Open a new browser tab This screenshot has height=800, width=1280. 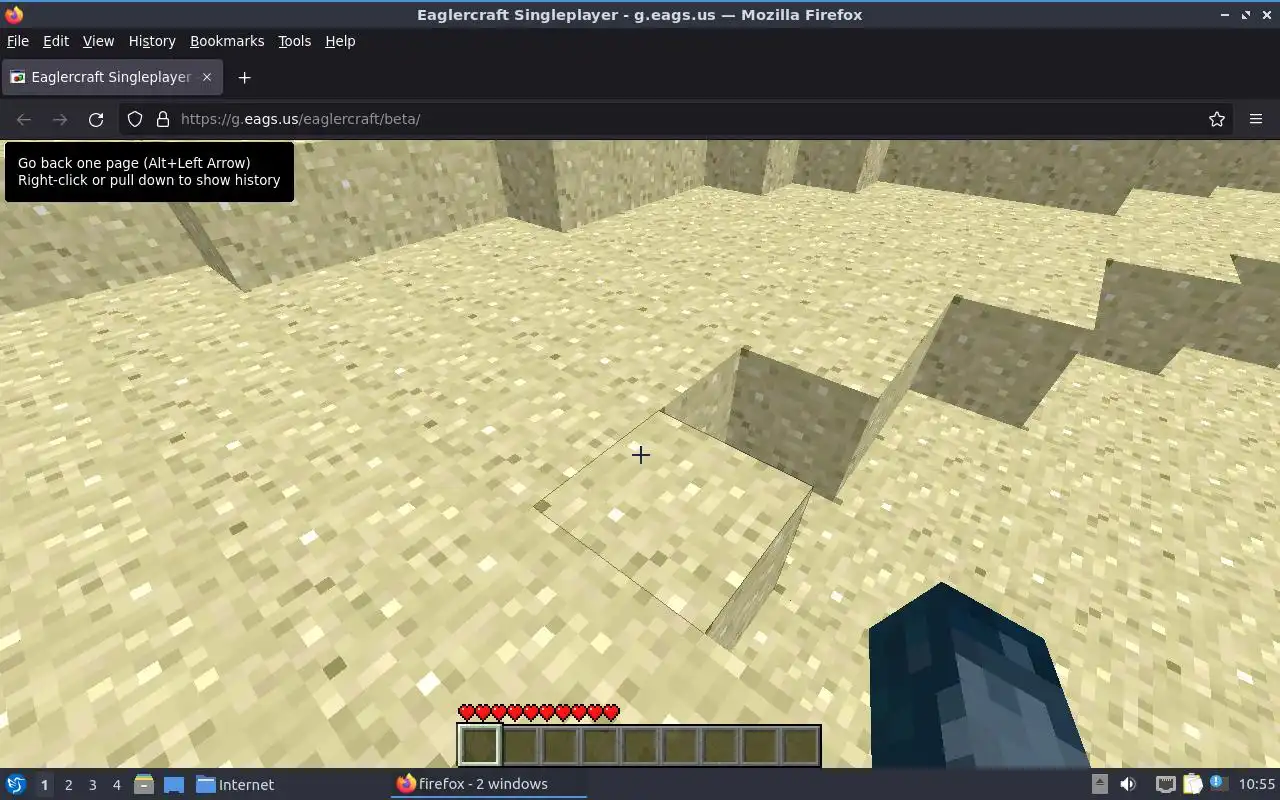pos(244,77)
